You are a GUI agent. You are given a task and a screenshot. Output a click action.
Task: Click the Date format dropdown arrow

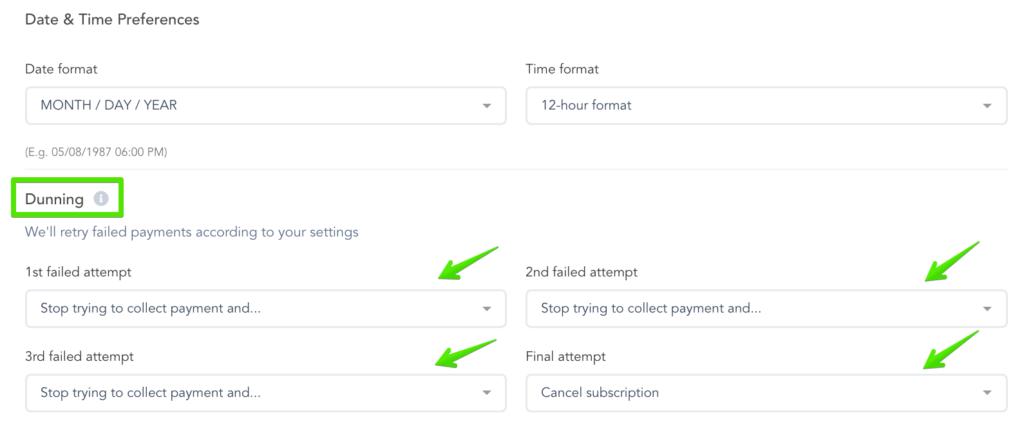(x=486, y=105)
